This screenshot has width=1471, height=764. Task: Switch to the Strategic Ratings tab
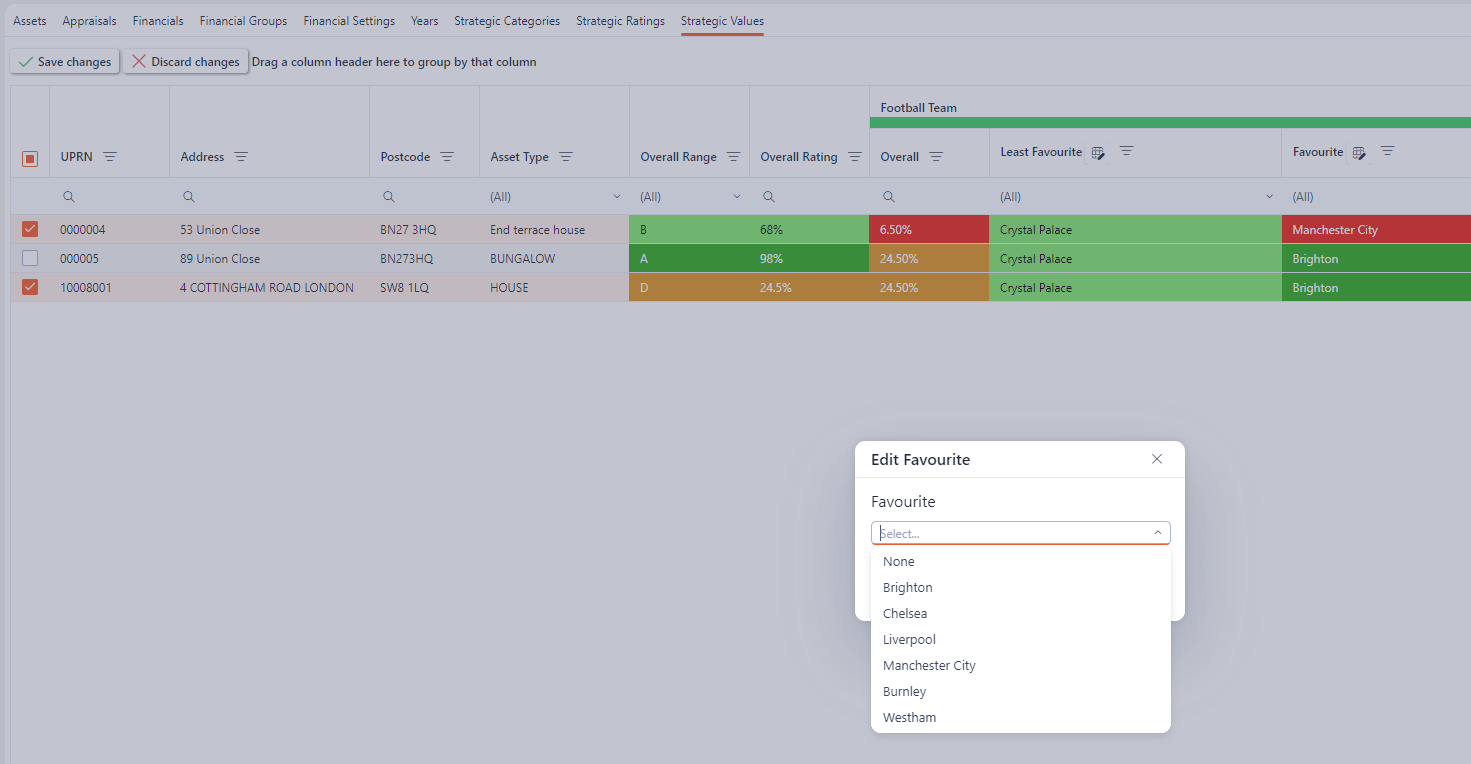coord(620,21)
